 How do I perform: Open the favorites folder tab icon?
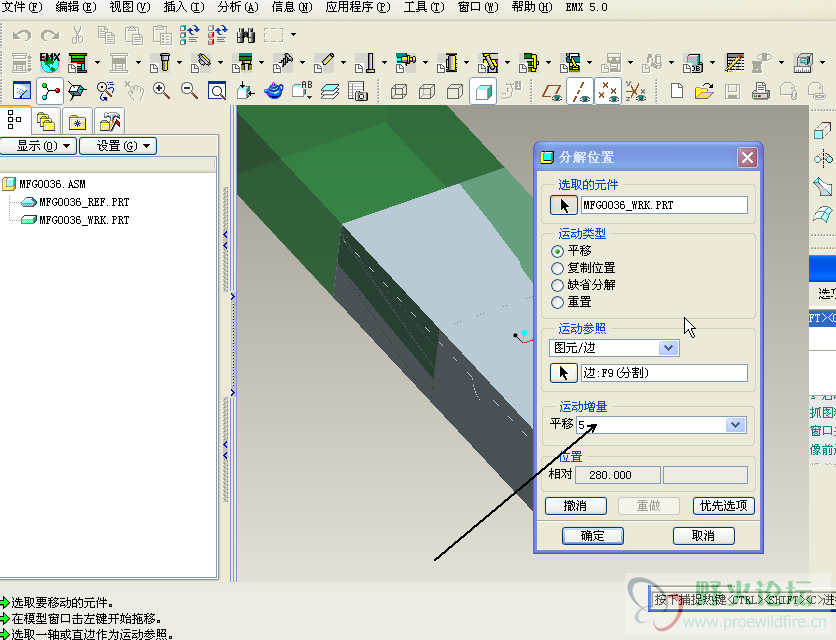(x=77, y=122)
